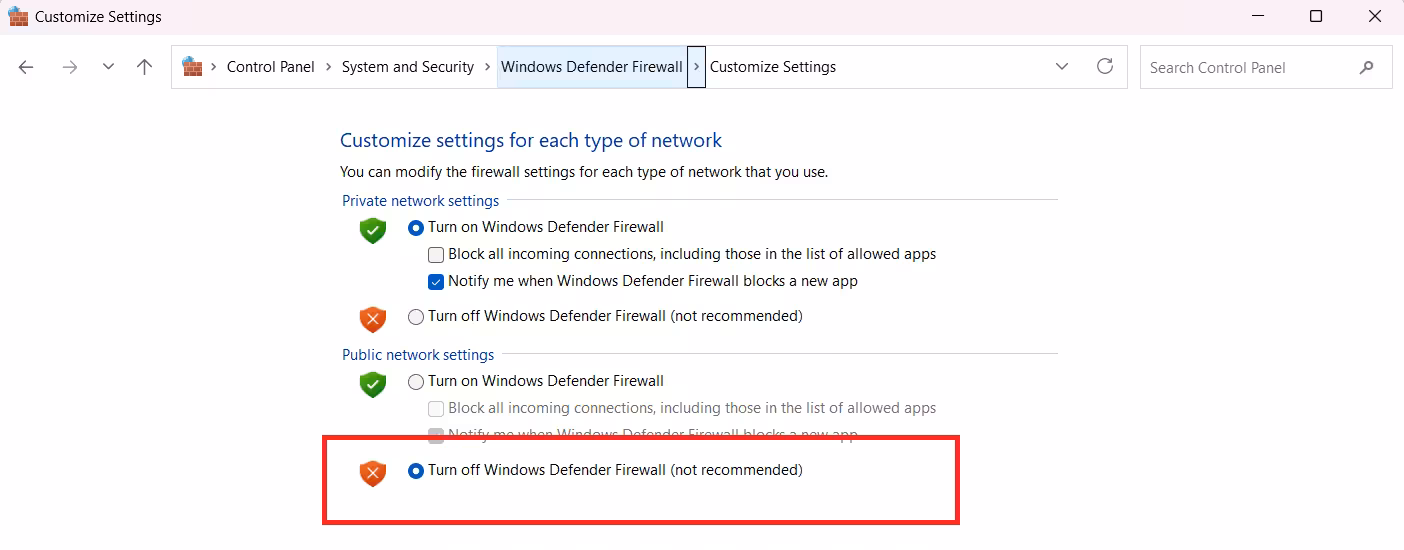Click green shield in private settings
Viewport: 1404px width, 550px height.
tap(373, 230)
